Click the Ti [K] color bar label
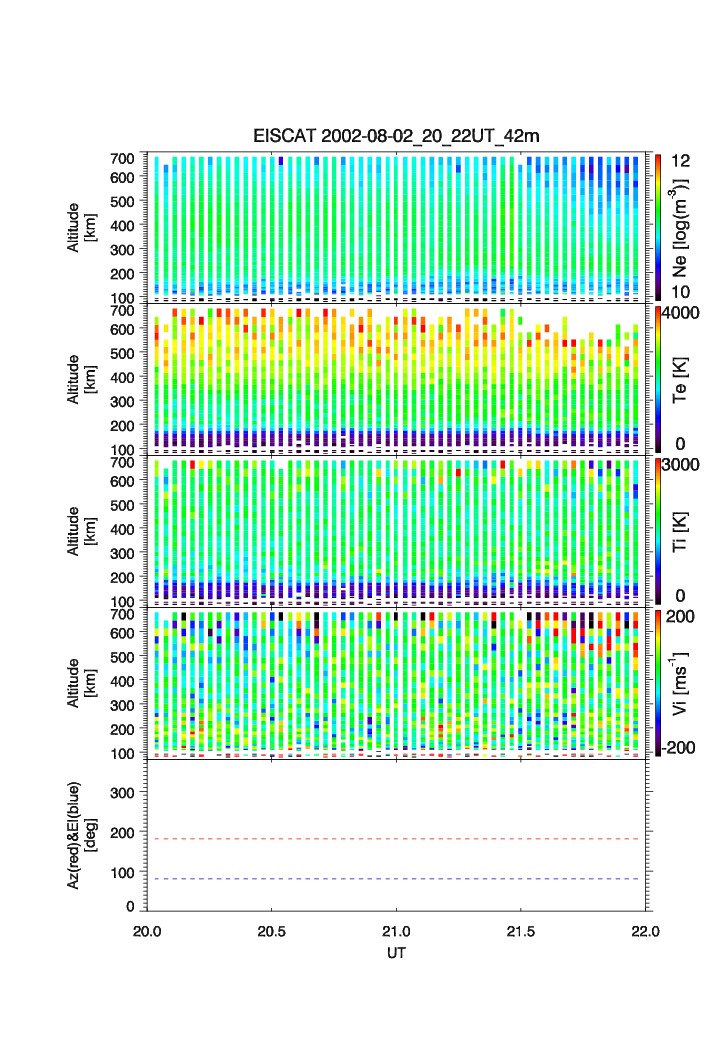 (x=680, y=530)
